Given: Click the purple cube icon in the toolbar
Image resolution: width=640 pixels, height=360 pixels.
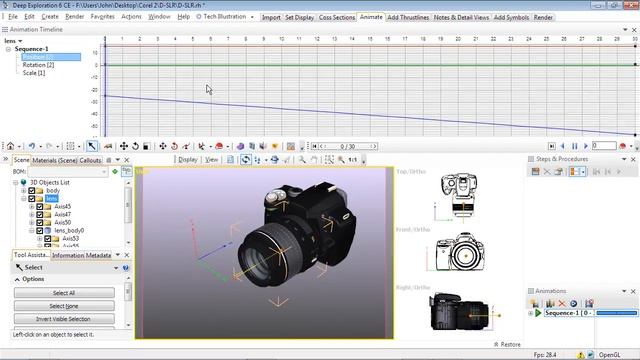Looking at the screenshot, I should (240, 146).
